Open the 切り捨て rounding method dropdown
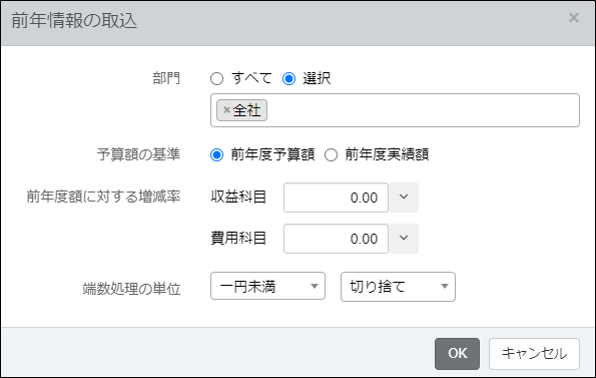 point(398,286)
